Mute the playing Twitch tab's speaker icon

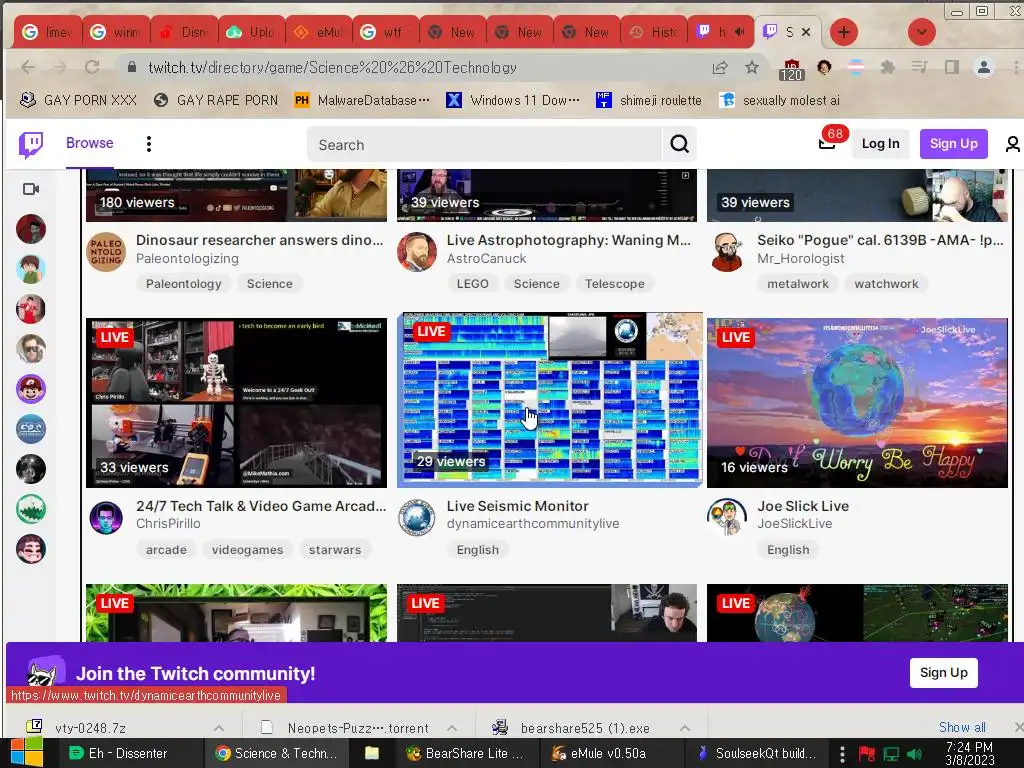point(739,31)
